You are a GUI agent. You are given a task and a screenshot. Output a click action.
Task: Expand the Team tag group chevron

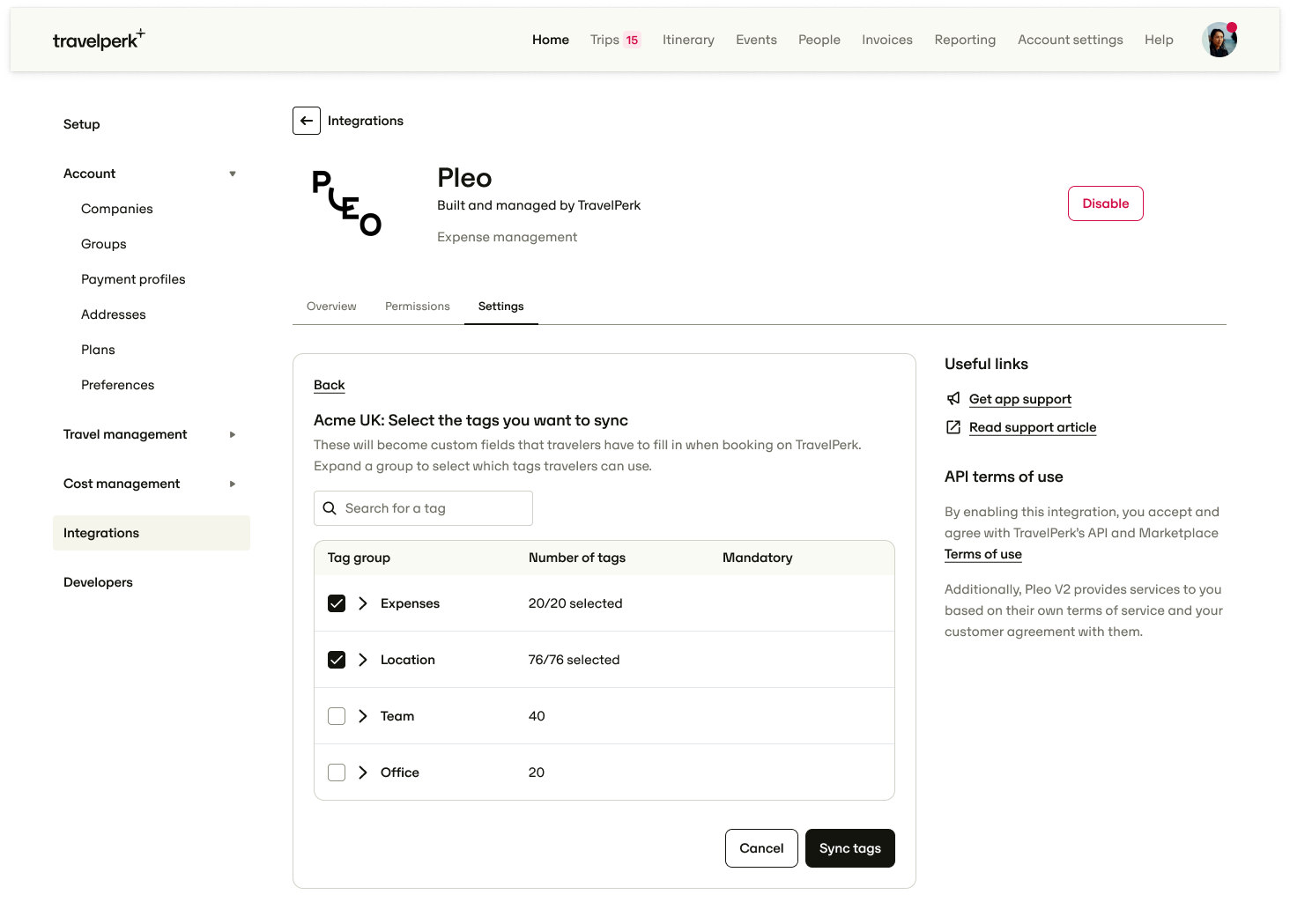point(363,716)
